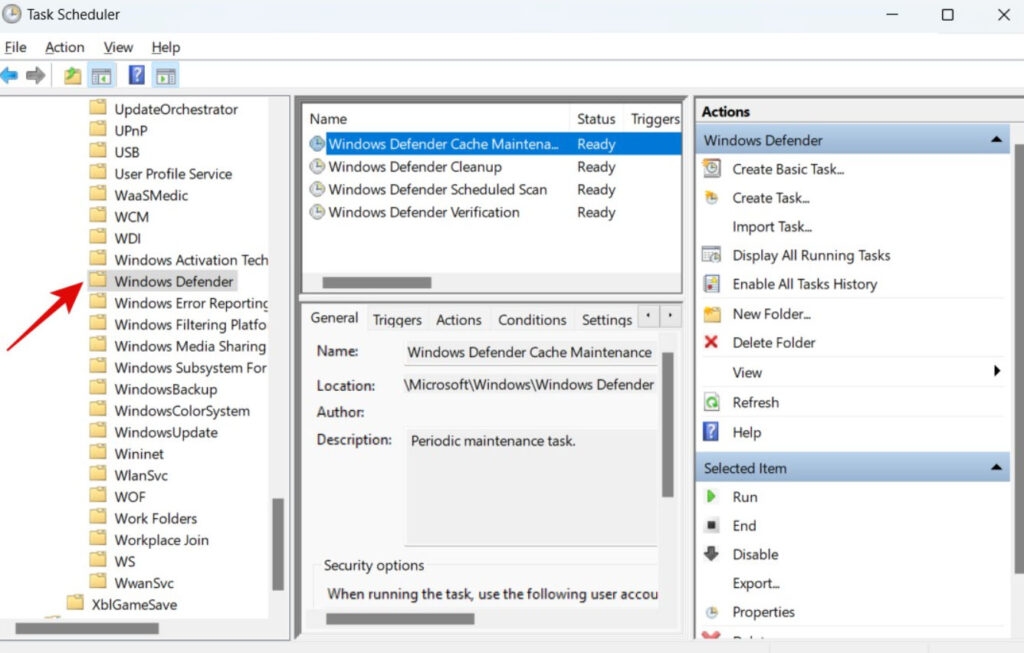Image resolution: width=1024 pixels, height=653 pixels.
Task: Open the File menu
Action: [16, 47]
